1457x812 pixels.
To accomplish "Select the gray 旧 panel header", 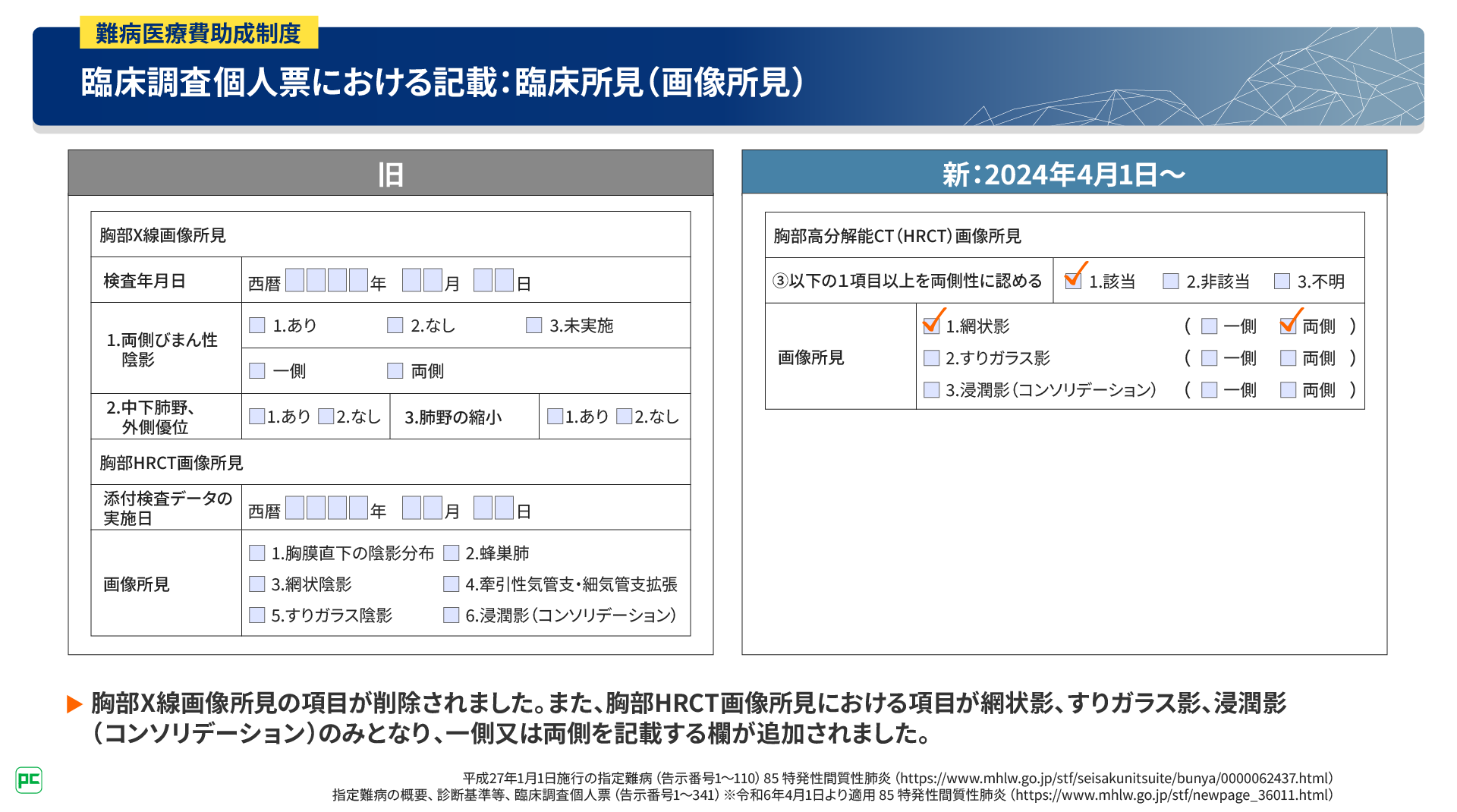I will click(391, 174).
